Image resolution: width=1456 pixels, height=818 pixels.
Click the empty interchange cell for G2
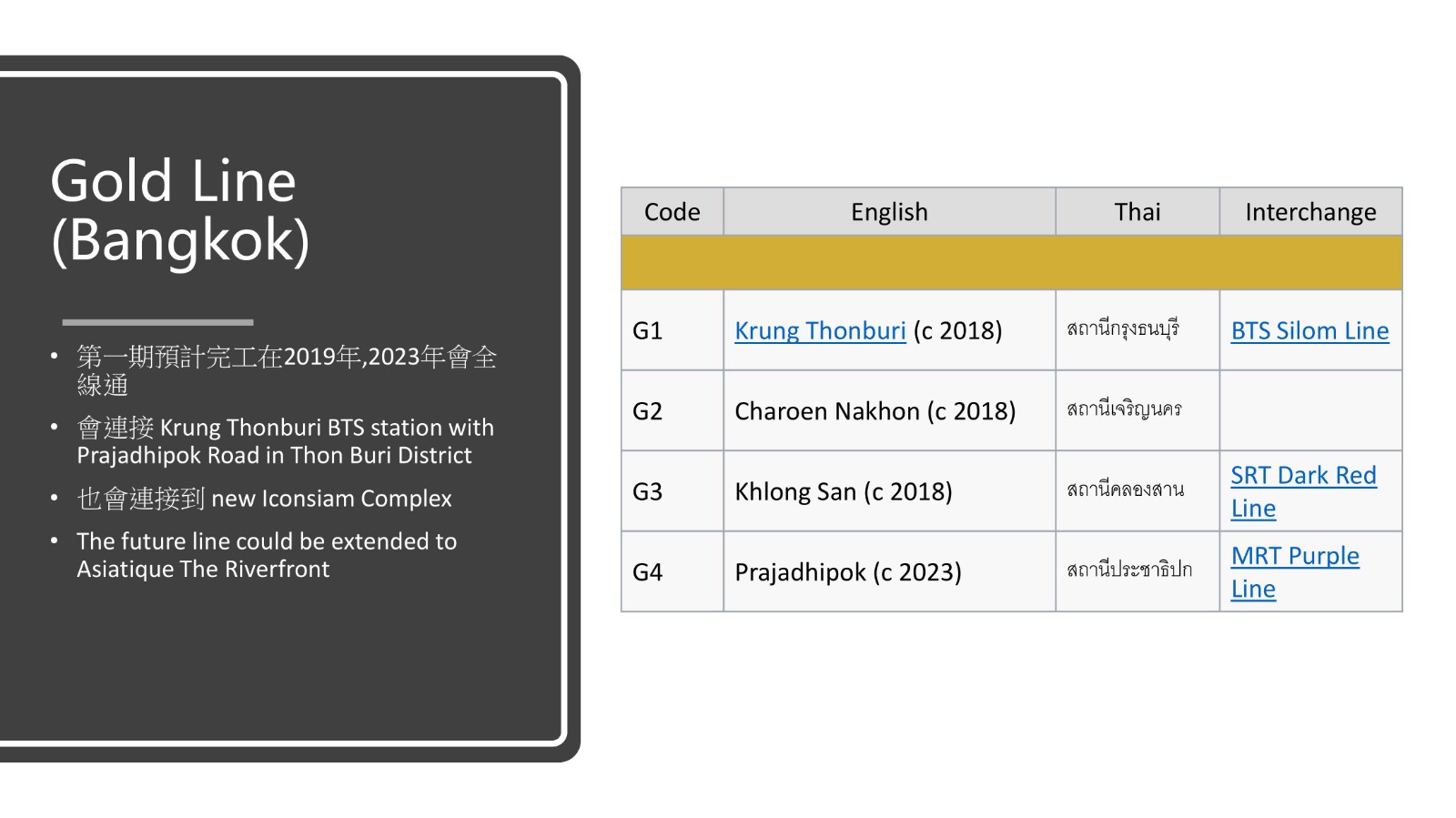click(x=1309, y=411)
